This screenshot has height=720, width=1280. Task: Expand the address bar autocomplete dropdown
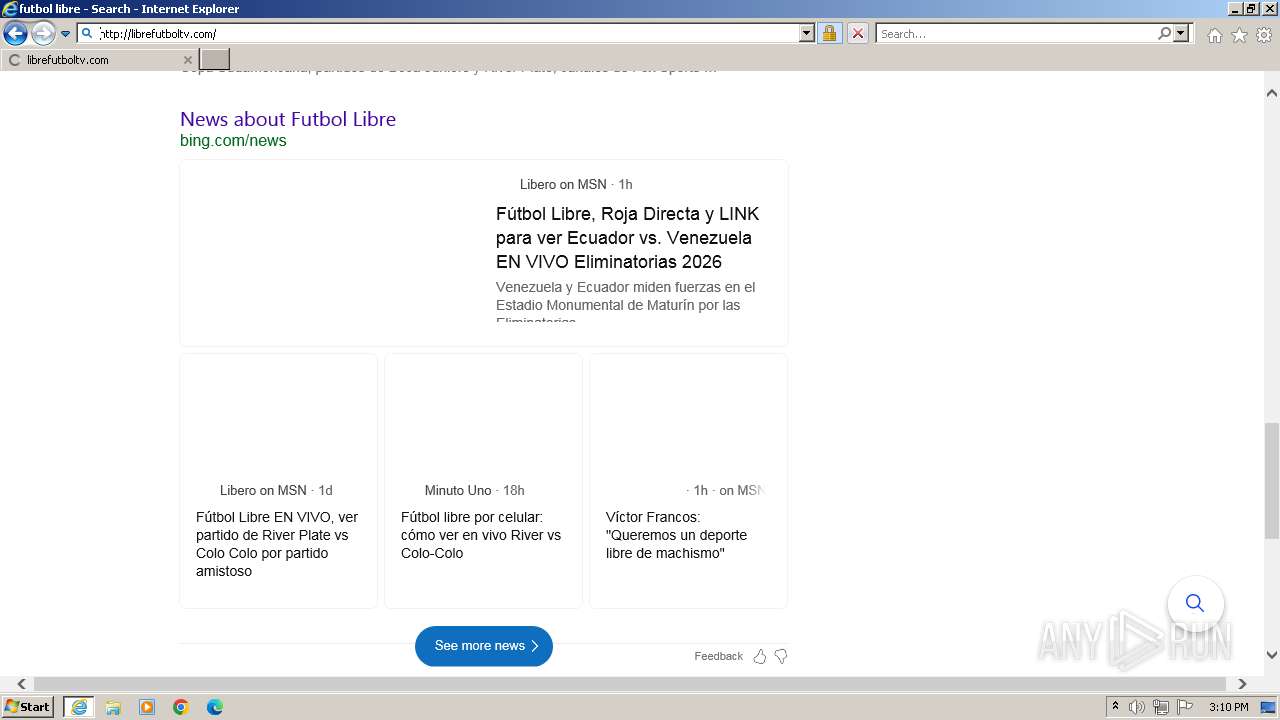pyautogui.click(x=807, y=34)
